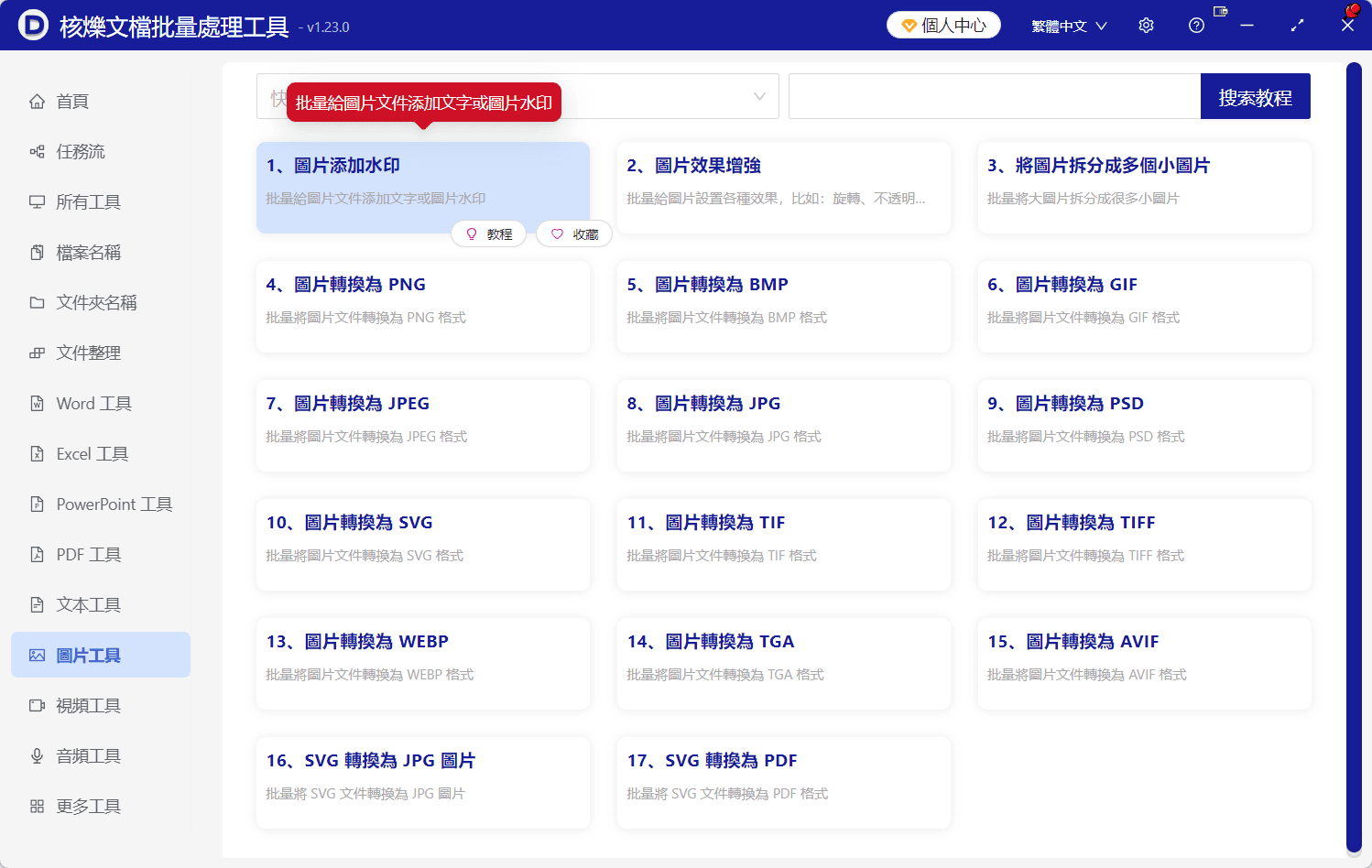Click the text file icon beside 文本工具
This screenshot has height=868, width=1372.
point(37,605)
